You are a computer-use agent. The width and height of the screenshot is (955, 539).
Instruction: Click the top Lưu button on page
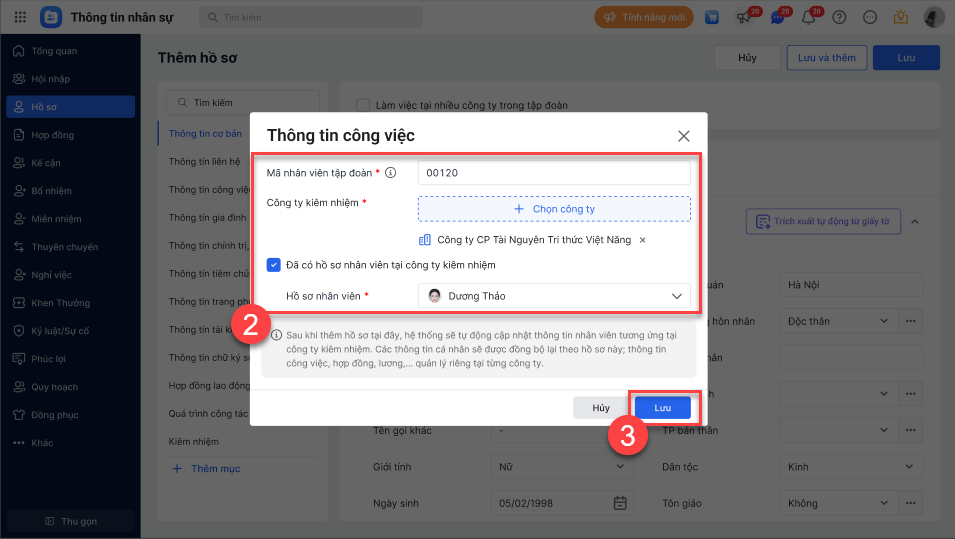906,58
